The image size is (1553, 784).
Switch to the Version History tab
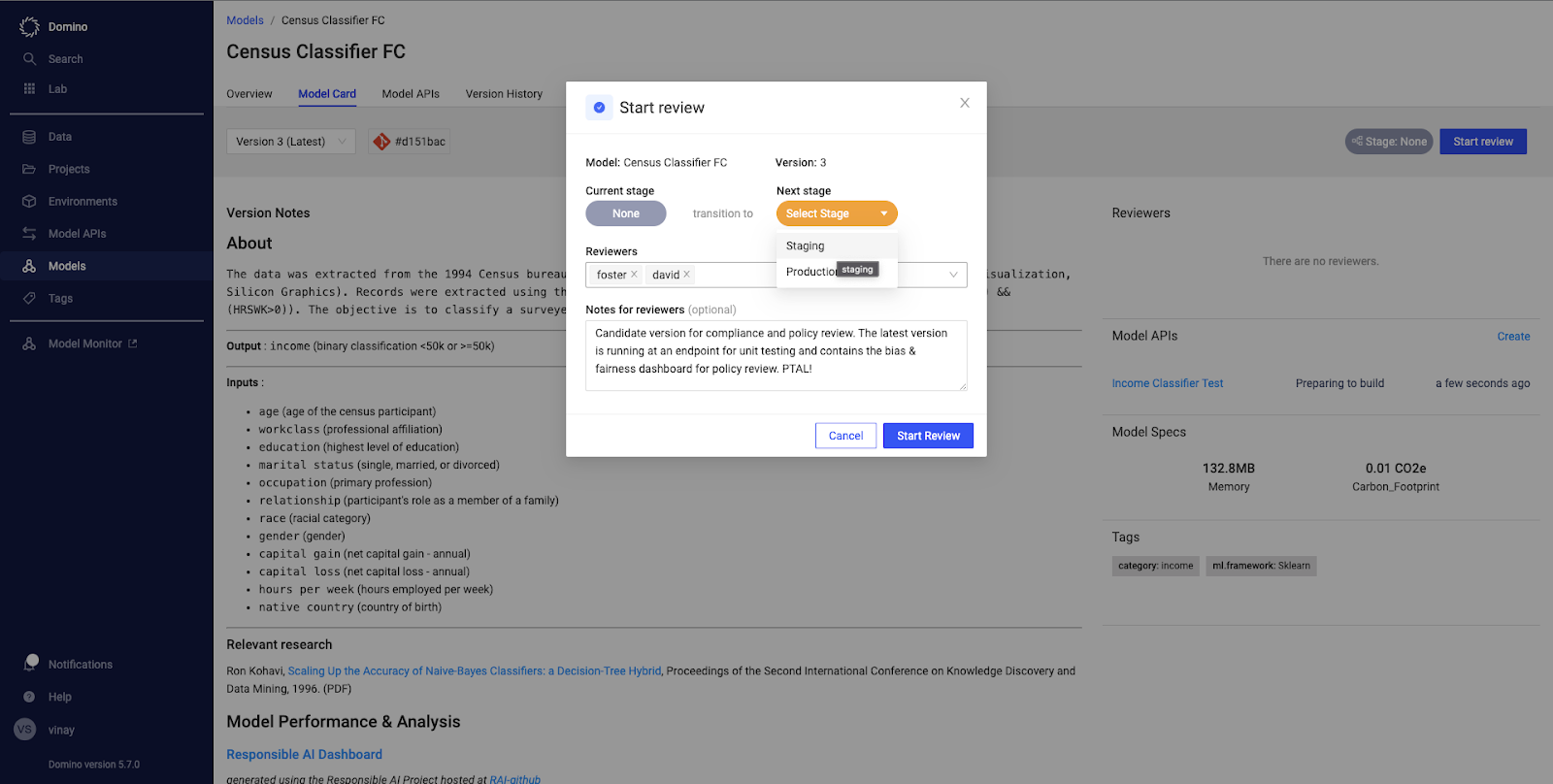tap(504, 94)
